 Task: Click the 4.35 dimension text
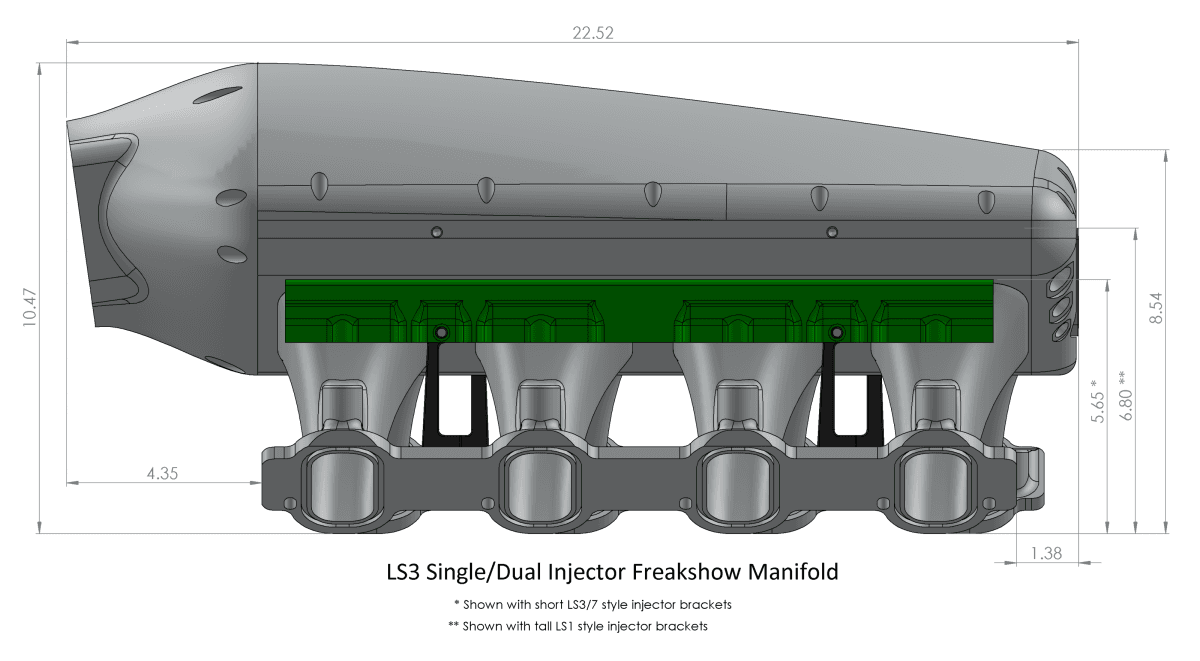162,474
